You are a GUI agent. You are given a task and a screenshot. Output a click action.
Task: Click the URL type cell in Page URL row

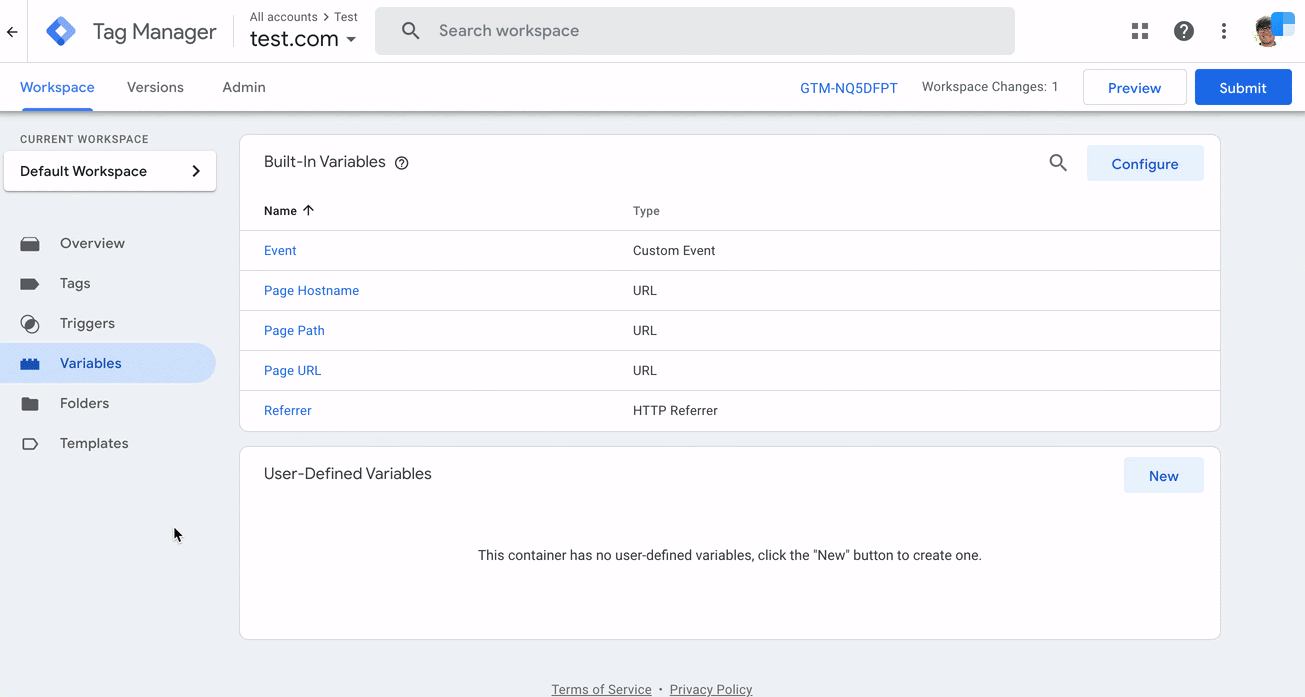pos(645,371)
